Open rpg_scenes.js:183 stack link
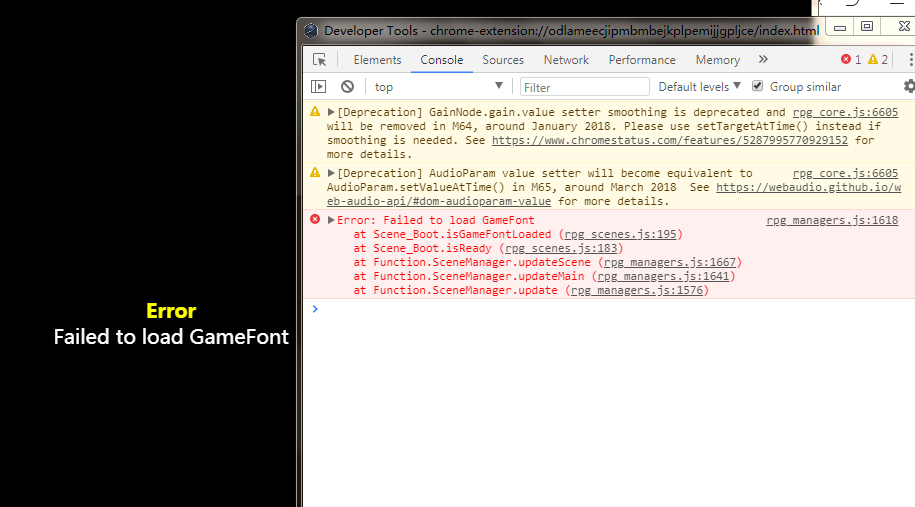Image resolution: width=915 pixels, height=507 pixels. pos(561,249)
